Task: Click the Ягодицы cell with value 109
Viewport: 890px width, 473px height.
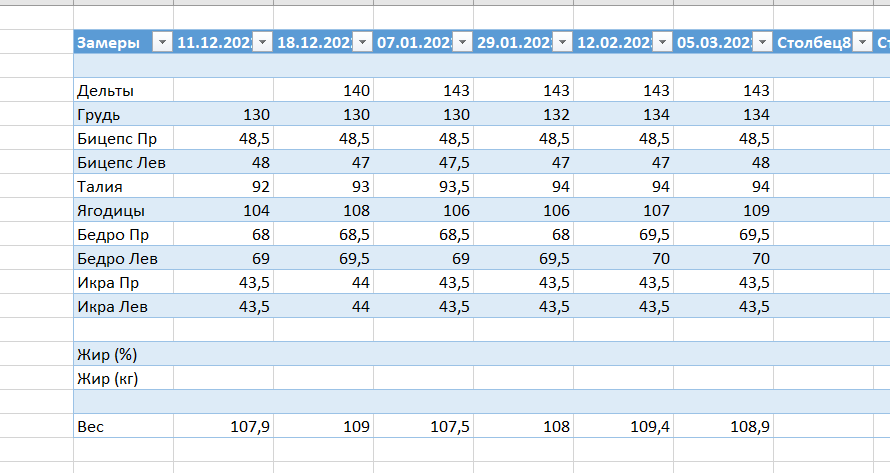Action: 723,211
